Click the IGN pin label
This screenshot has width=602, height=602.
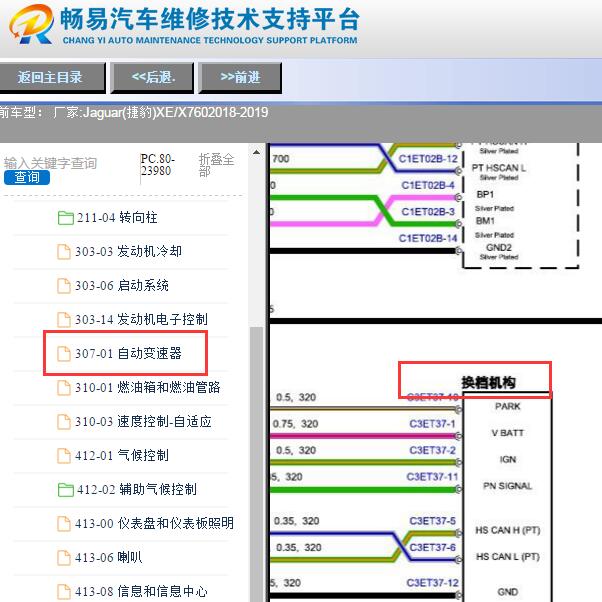click(508, 460)
